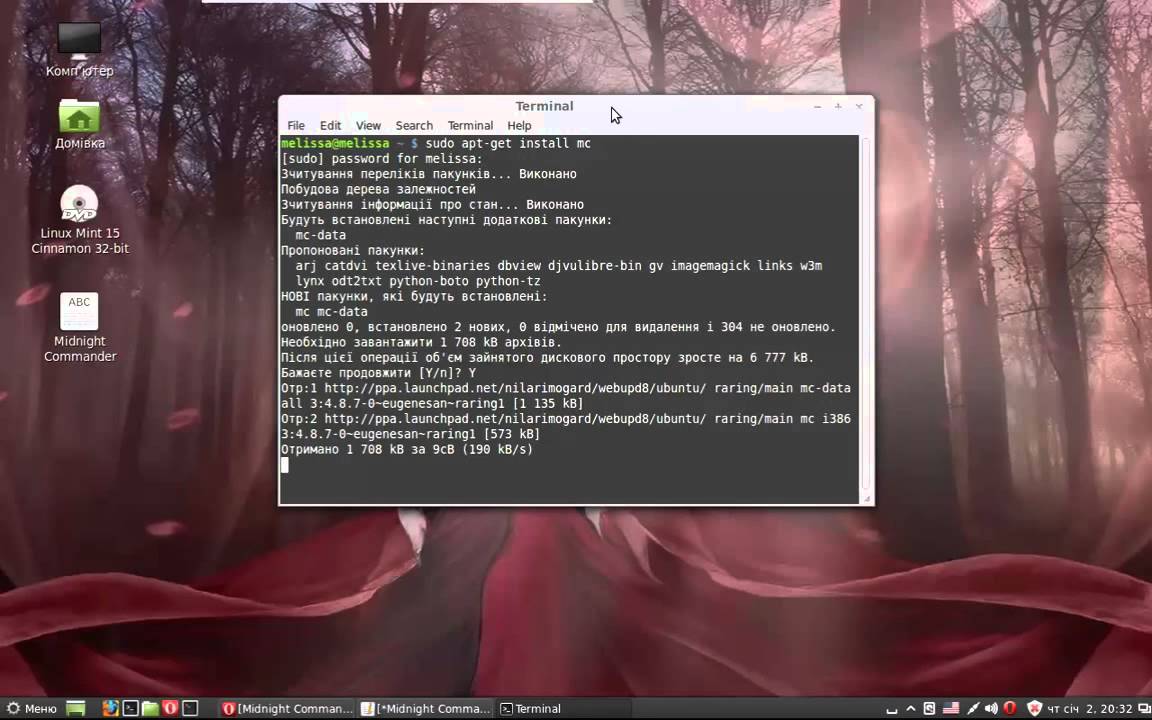Launch Firefox from the panel launcher
Screen dimensions: 1152x720
click(x=110, y=709)
